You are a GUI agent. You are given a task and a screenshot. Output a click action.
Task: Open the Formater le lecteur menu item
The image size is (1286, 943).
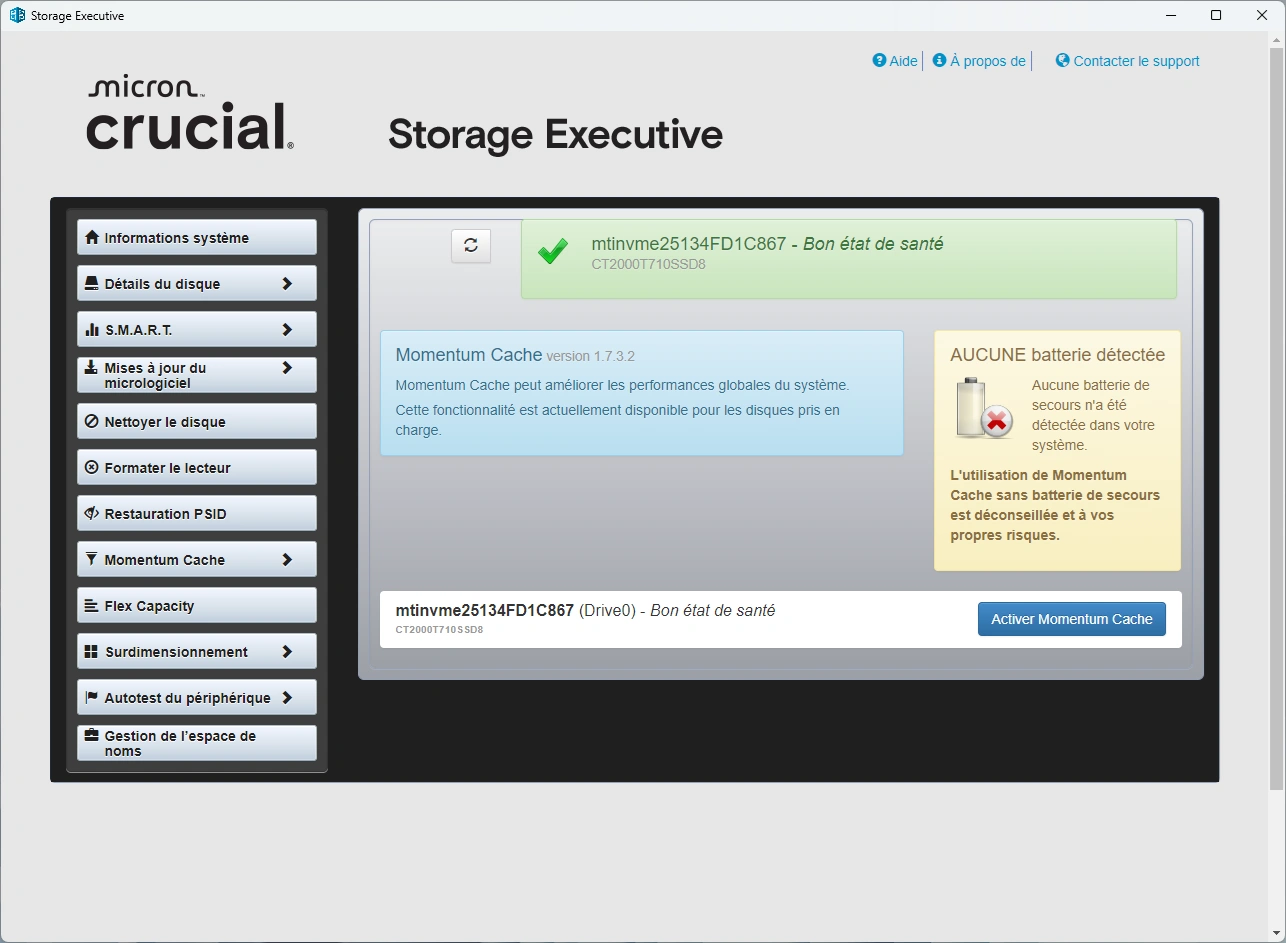pos(197,468)
